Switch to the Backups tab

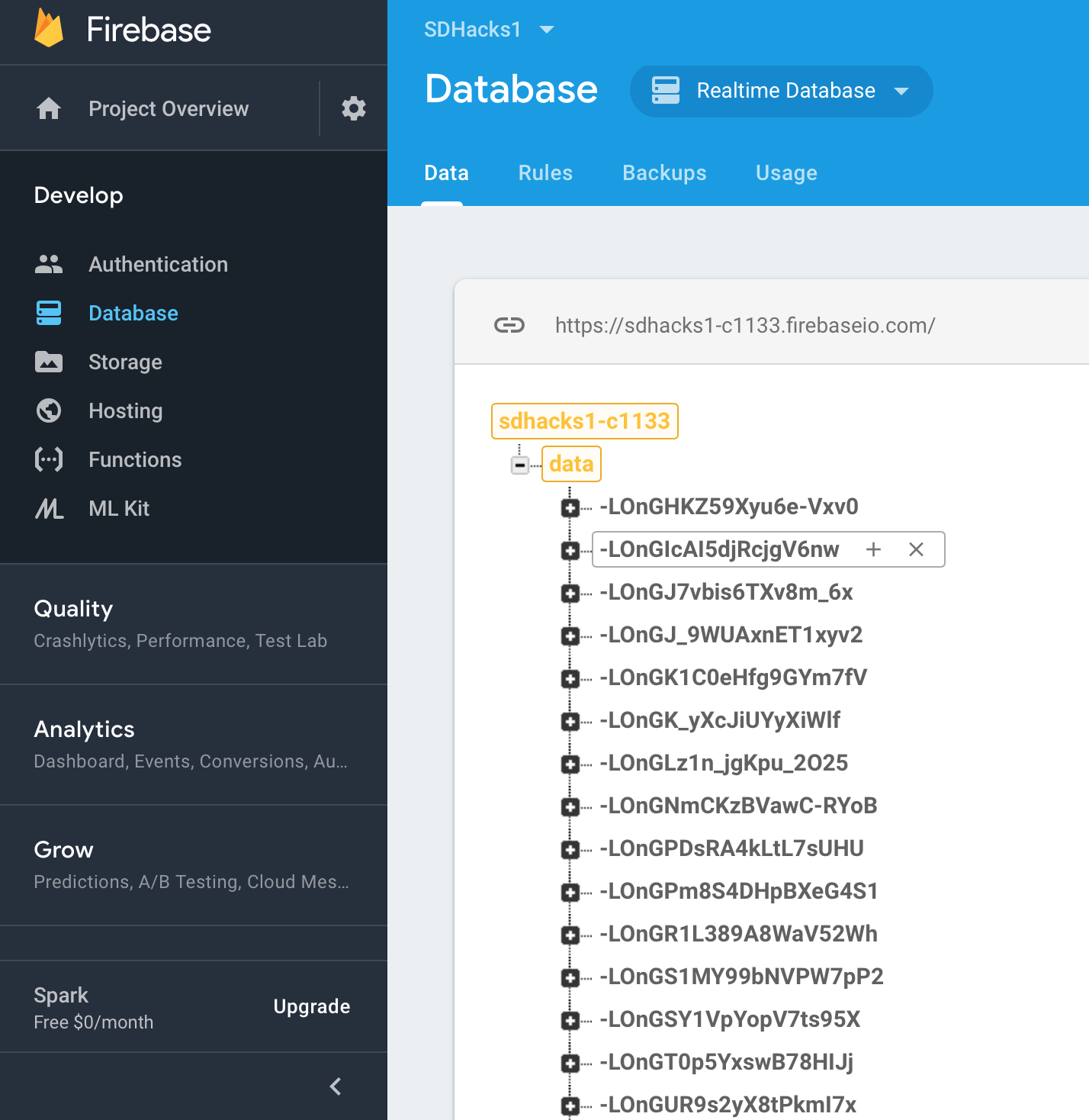664,173
